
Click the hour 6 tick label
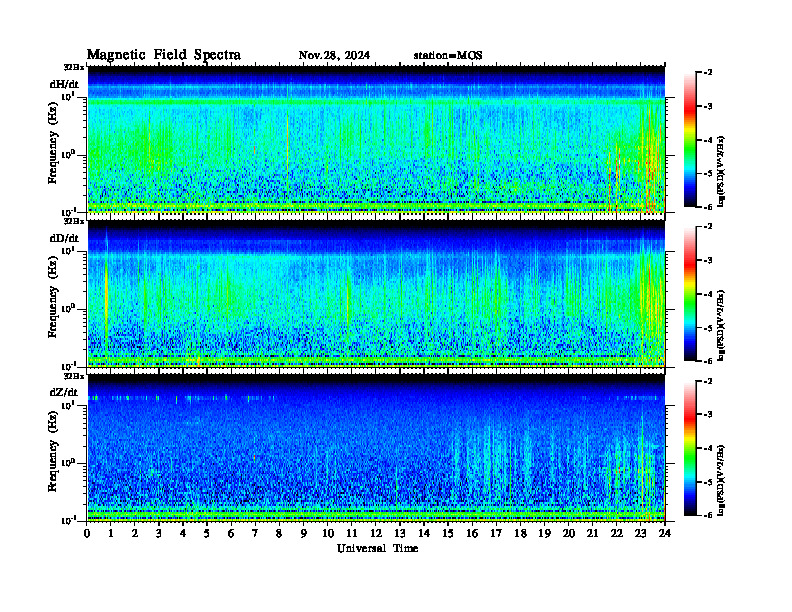pos(231,533)
